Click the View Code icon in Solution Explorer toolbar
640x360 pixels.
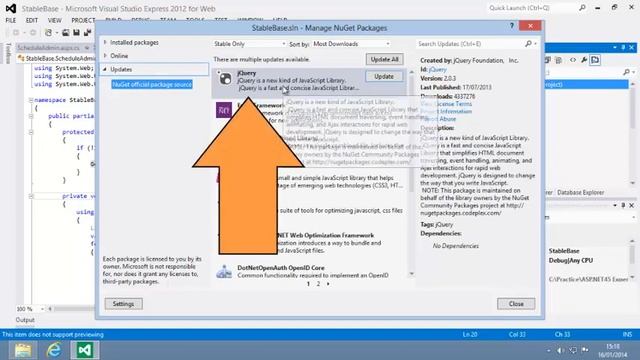[573, 60]
